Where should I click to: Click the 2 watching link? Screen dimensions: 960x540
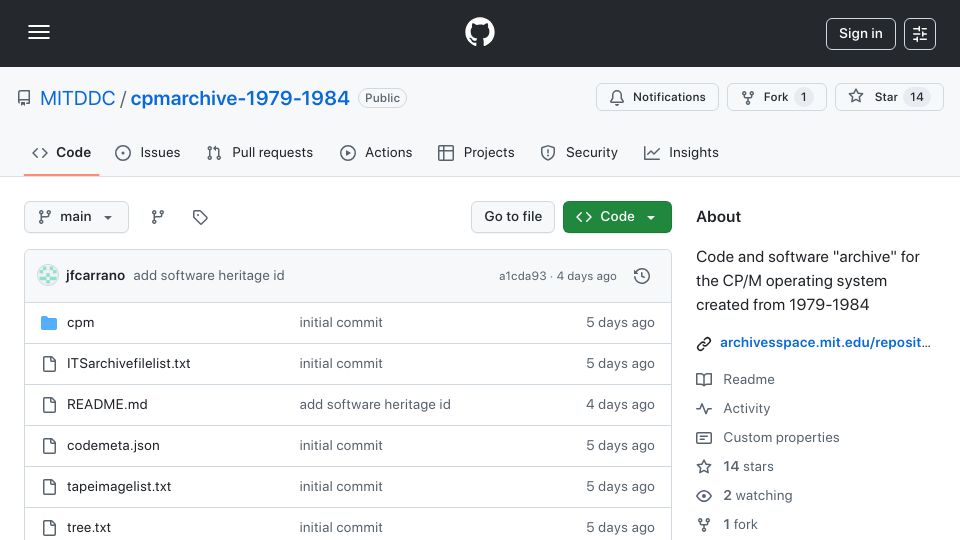pos(758,495)
